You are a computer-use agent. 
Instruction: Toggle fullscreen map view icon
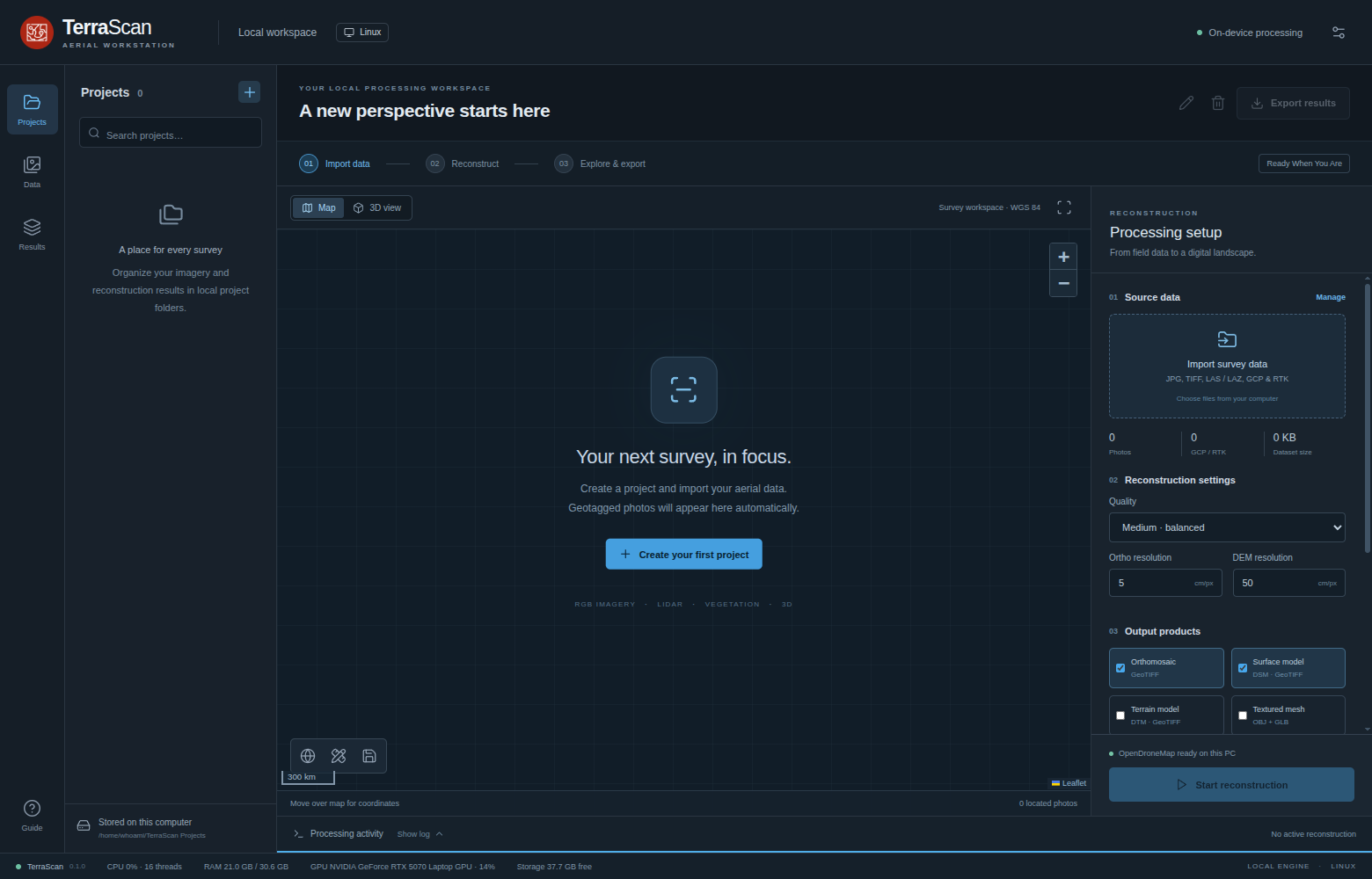click(1064, 207)
